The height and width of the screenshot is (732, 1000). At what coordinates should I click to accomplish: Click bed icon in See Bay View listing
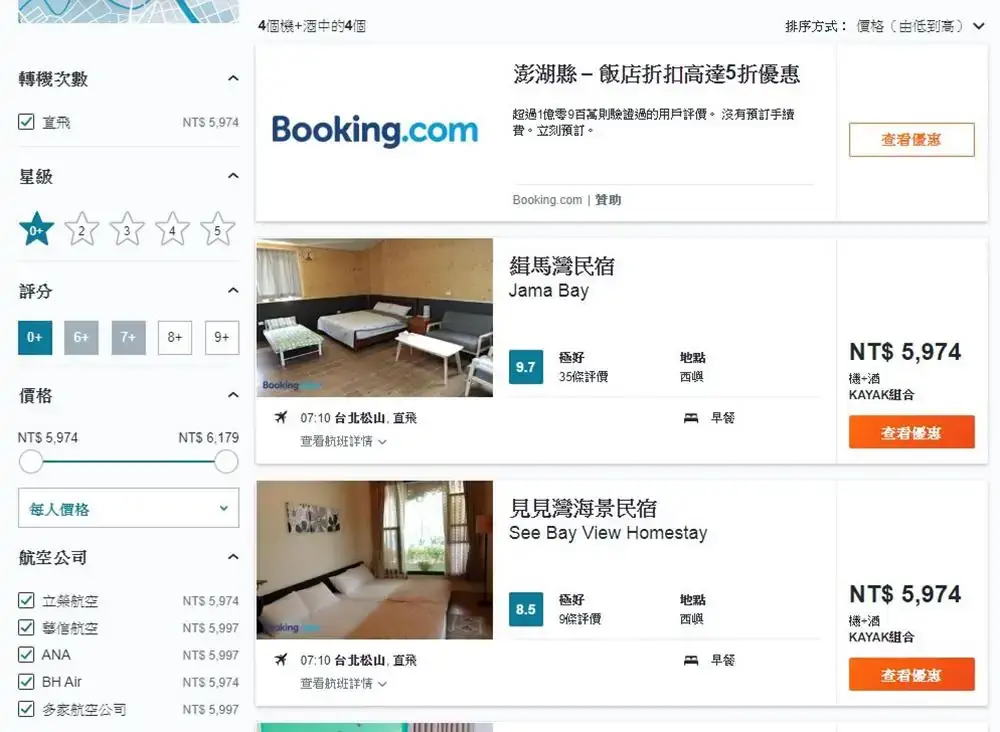pyautogui.click(x=691, y=660)
